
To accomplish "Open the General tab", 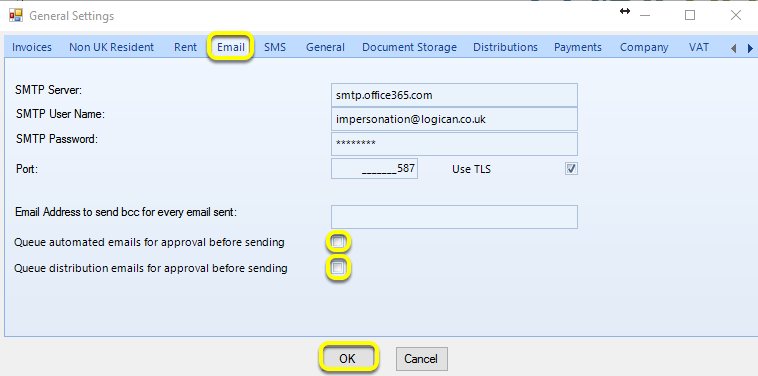I will coord(325,47).
